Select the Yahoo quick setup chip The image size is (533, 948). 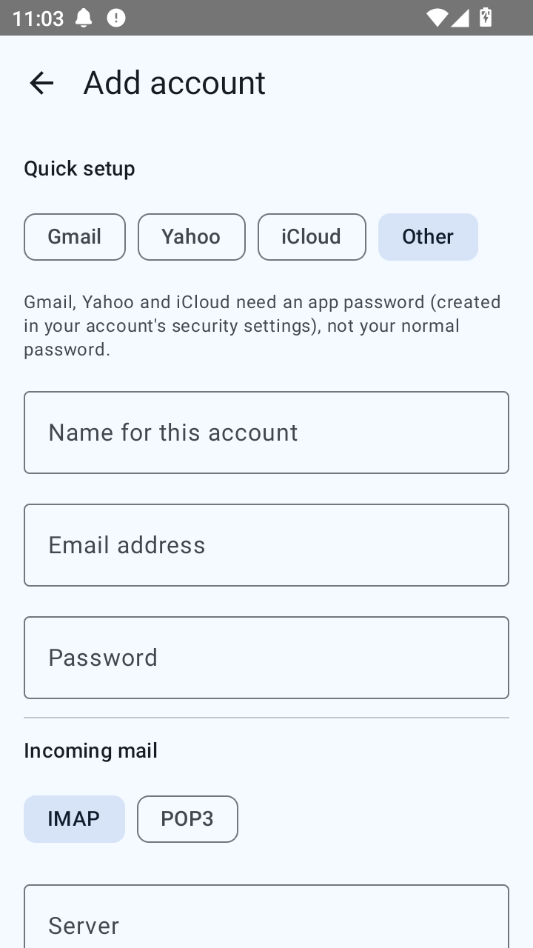192,237
